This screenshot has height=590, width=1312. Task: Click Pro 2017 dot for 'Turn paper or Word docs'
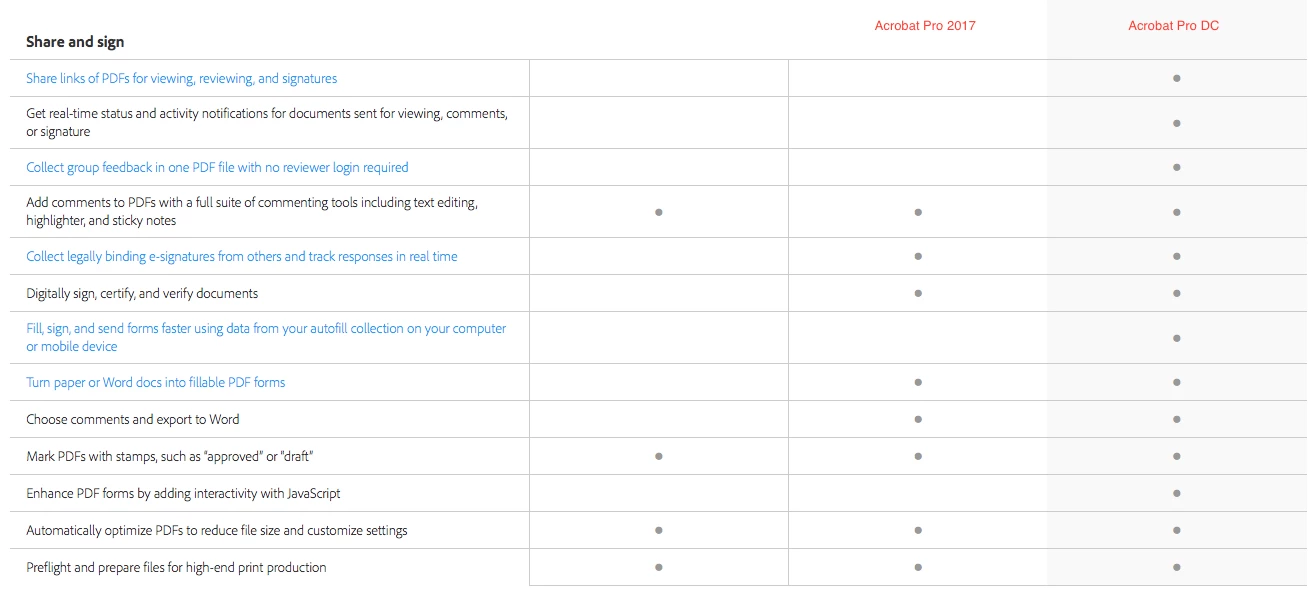[x=918, y=382]
